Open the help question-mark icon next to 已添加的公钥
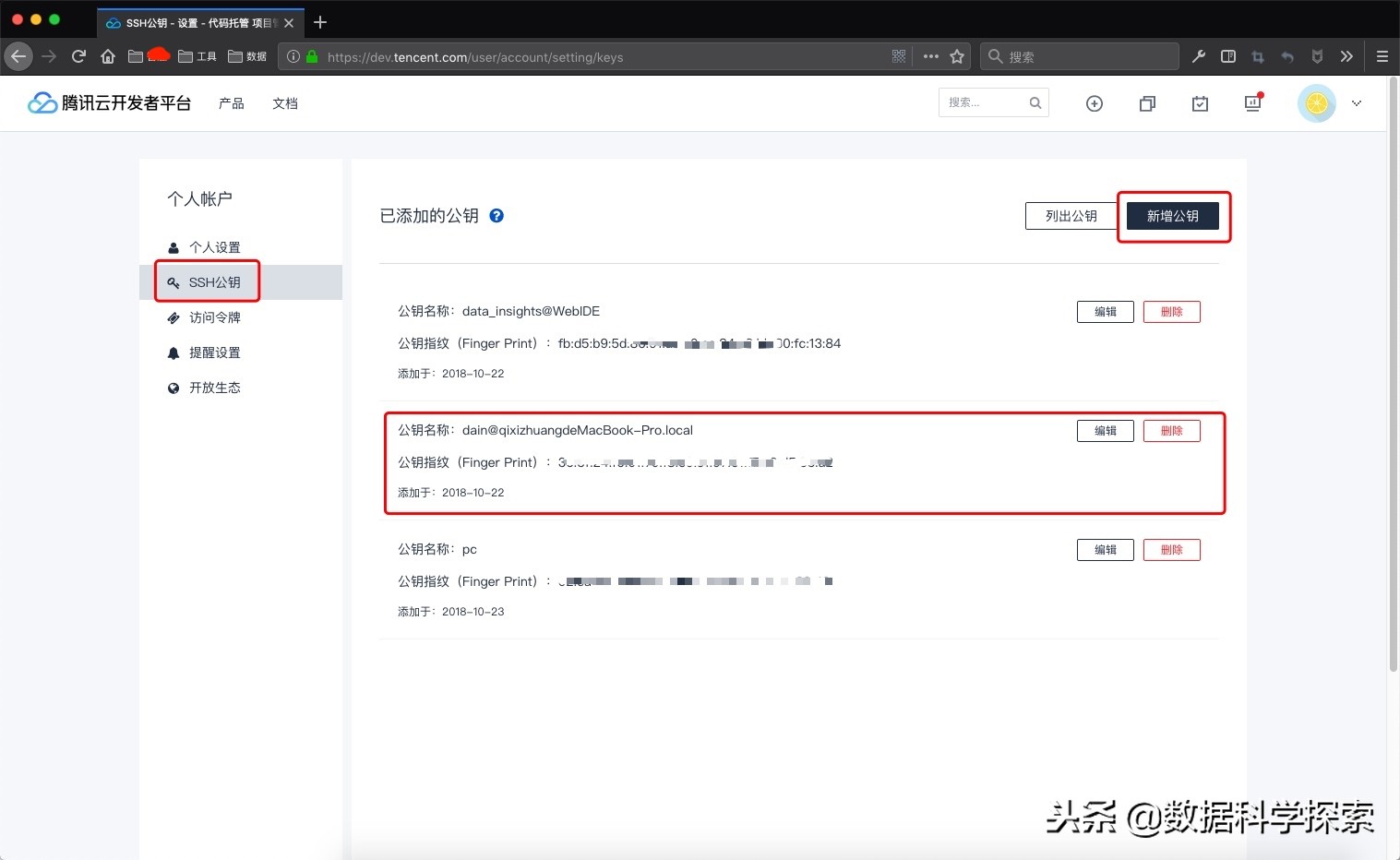The width and height of the screenshot is (1400, 860). tap(496, 215)
